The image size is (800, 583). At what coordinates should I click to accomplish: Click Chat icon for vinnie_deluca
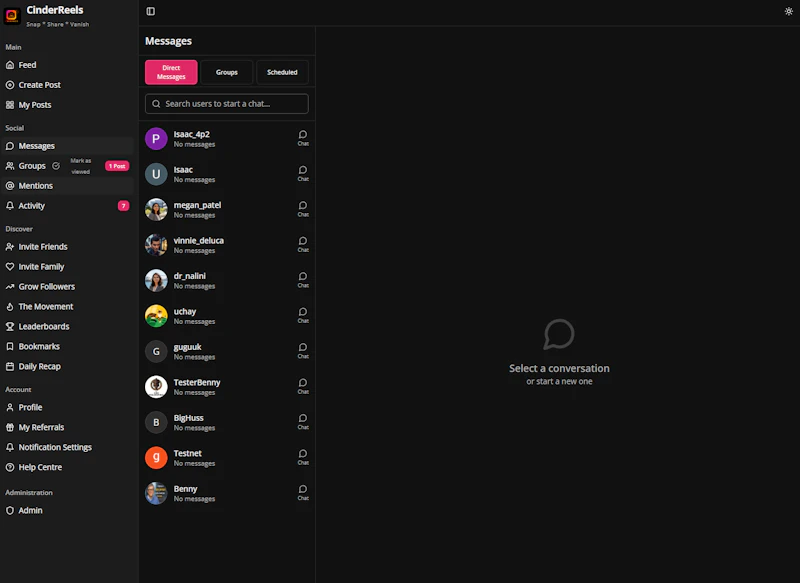point(303,244)
